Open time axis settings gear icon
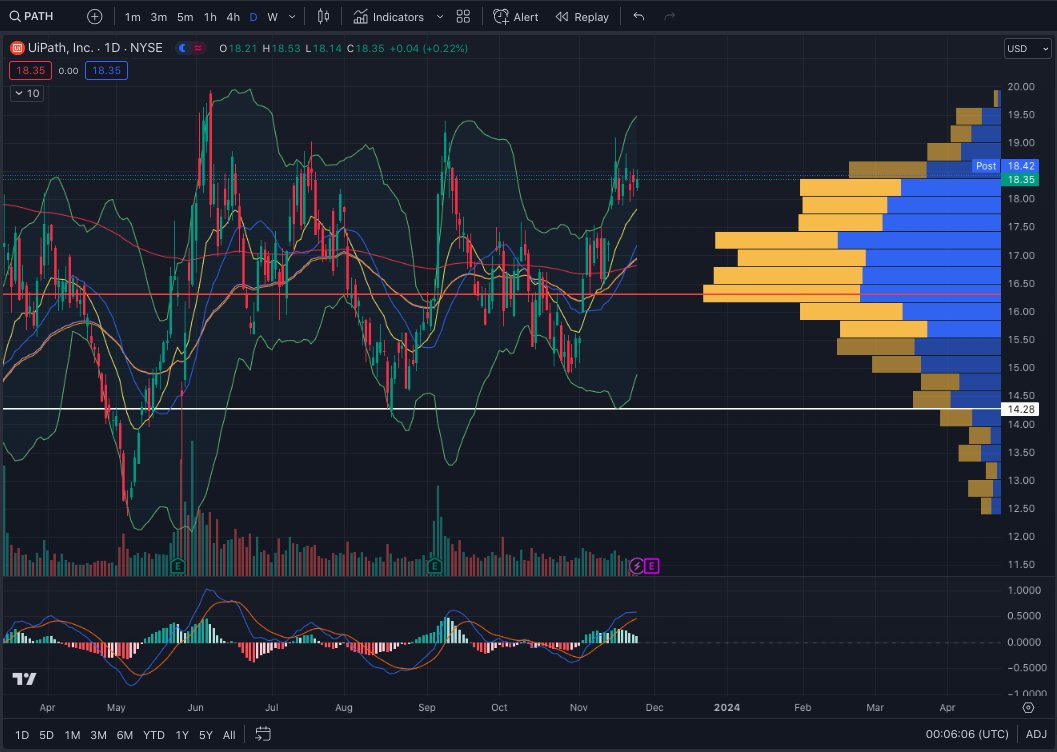The image size is (1057, 752). point(1028,708)
